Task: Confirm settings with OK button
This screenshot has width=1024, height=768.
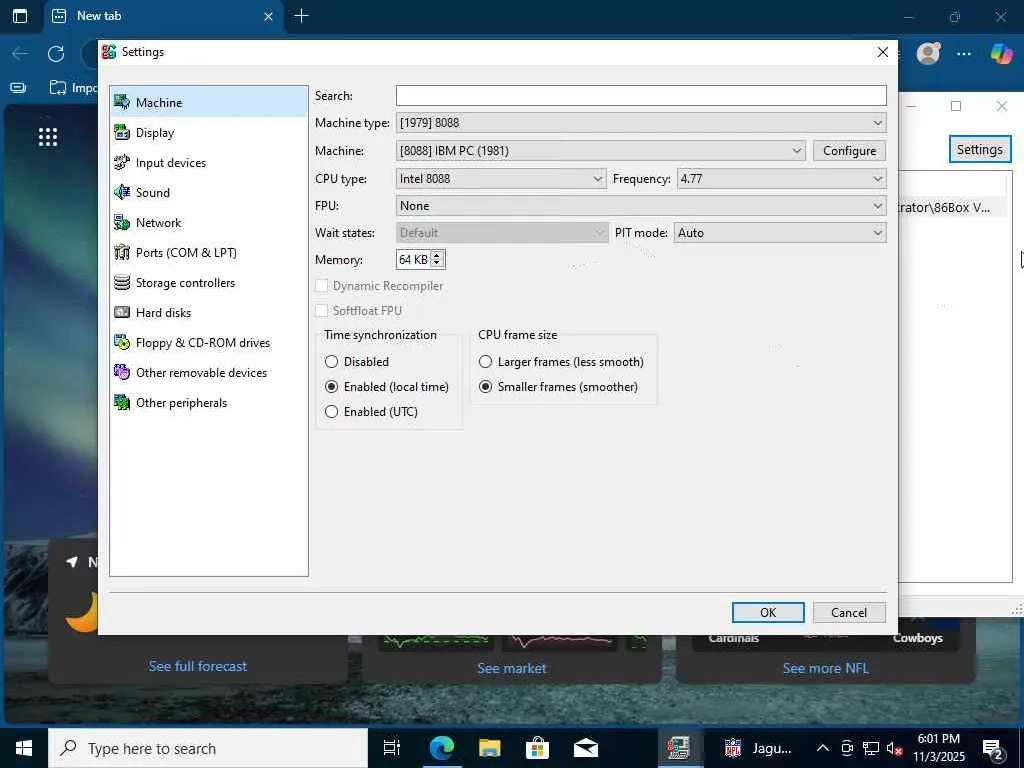Action: click(768, 612)
